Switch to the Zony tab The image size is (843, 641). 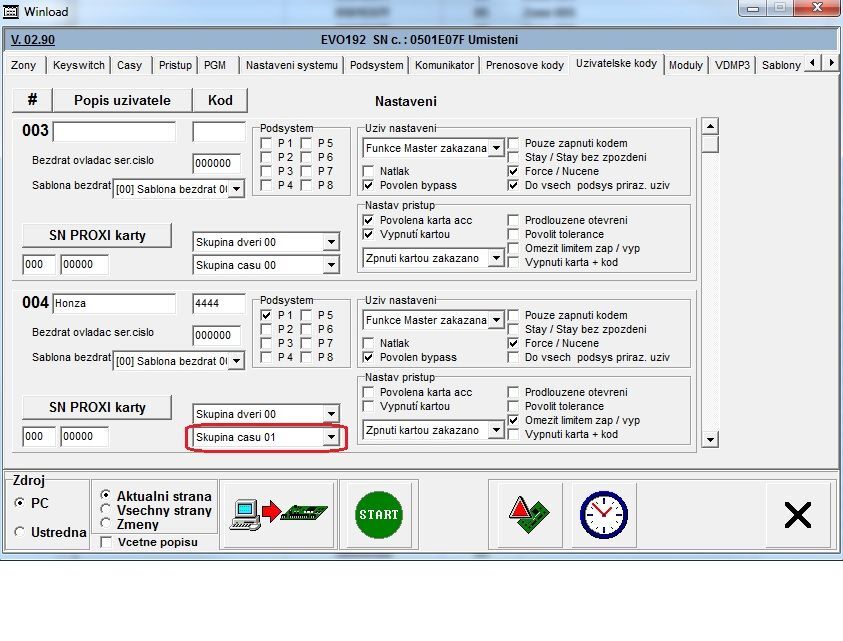23,65
